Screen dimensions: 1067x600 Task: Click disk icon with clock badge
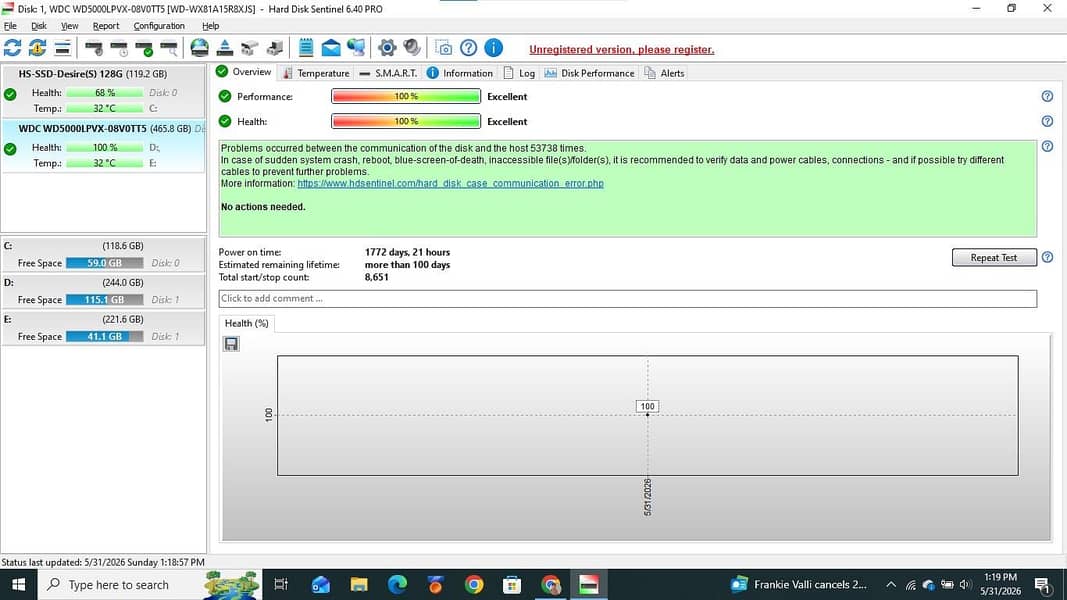(118, 48)
